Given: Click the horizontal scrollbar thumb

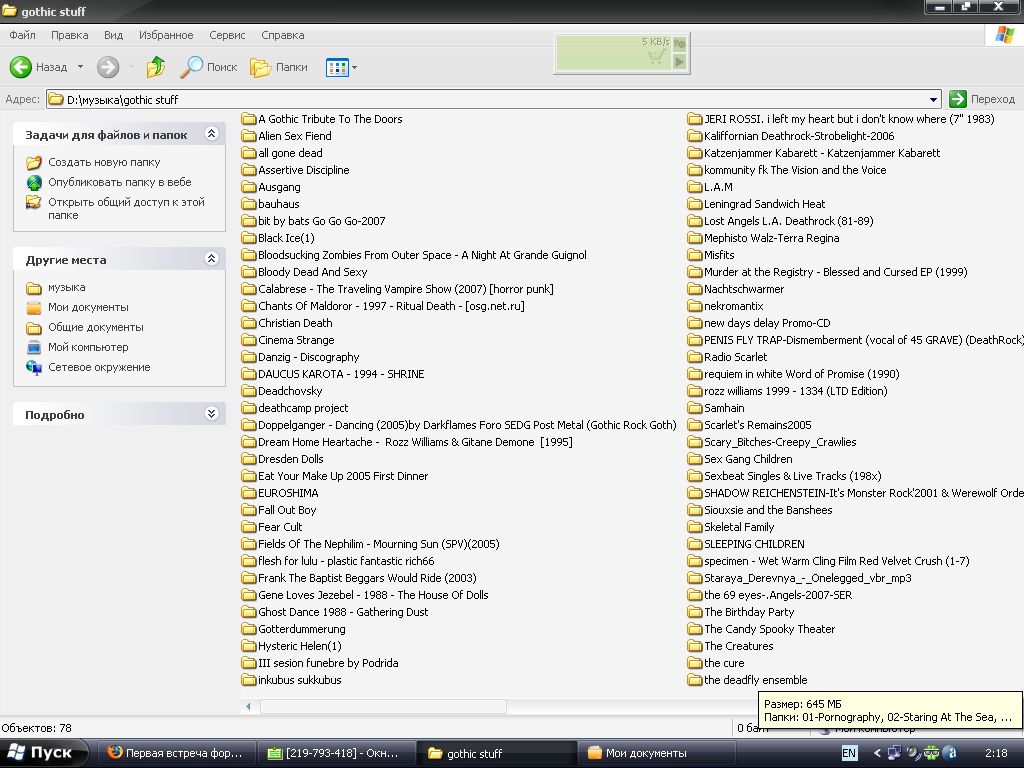Looking at the screenshot, I should tap(383, 706).
